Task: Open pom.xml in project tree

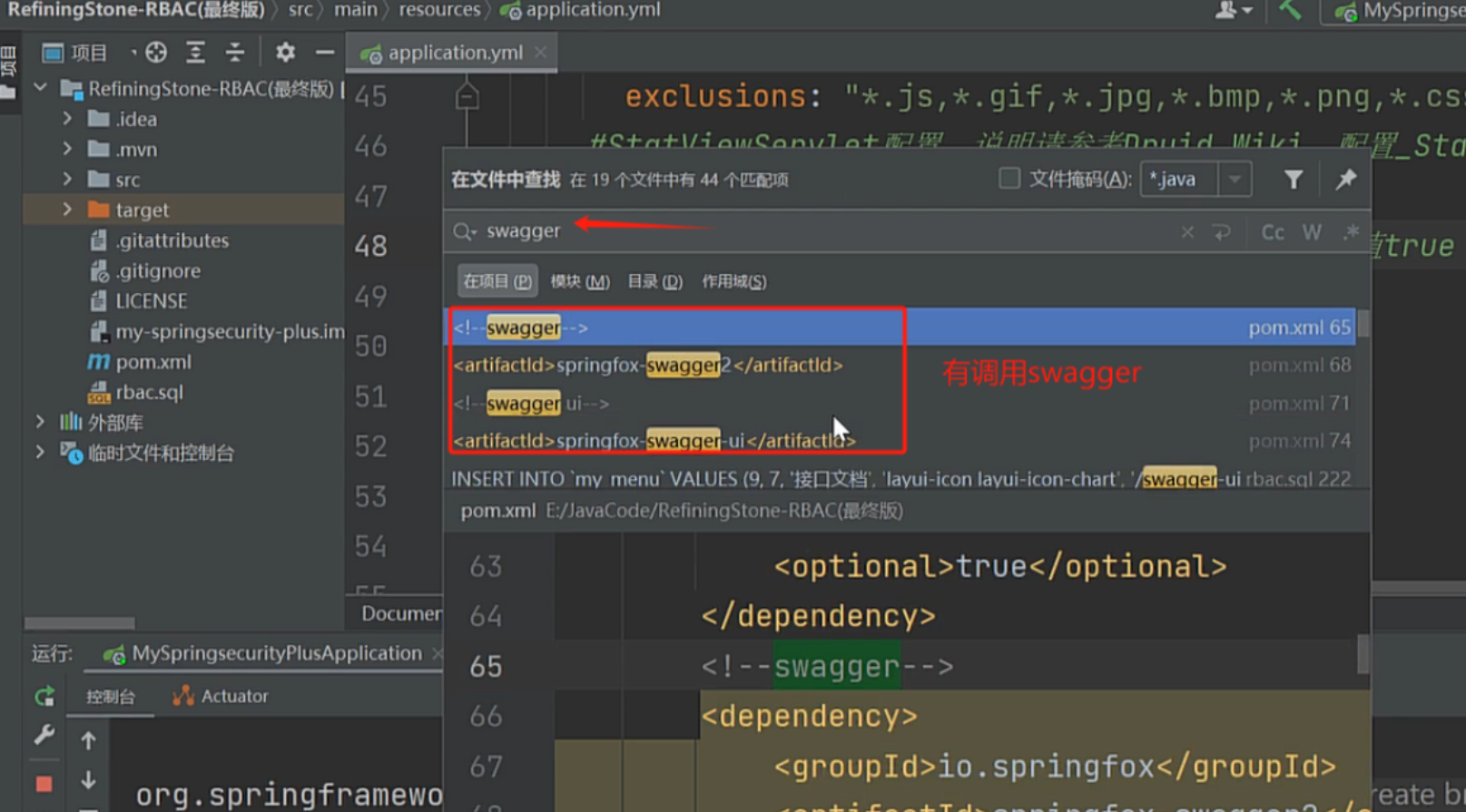Action: click(153, 362)
